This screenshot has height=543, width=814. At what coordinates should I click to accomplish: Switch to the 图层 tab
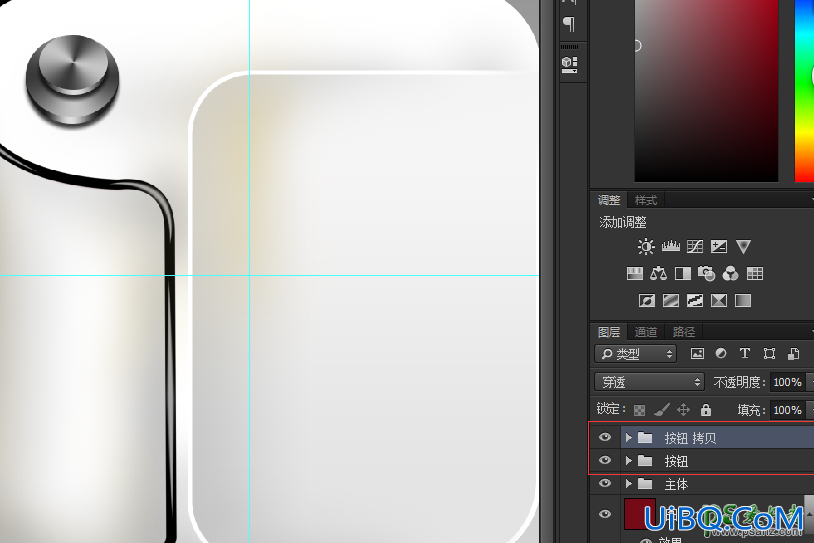click(x=609, y=332)
